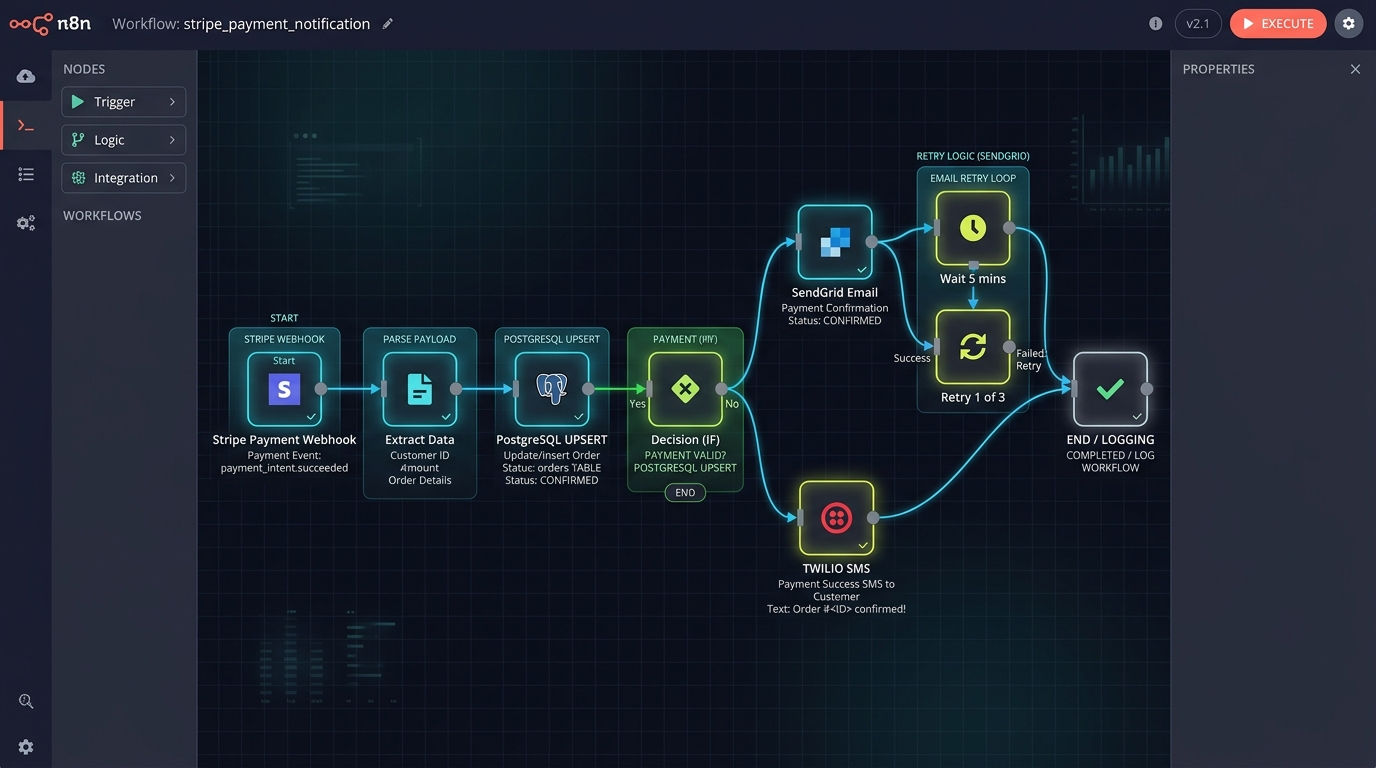Select the END / LOGGING checkmark node icon

[x=1110, y=389]
